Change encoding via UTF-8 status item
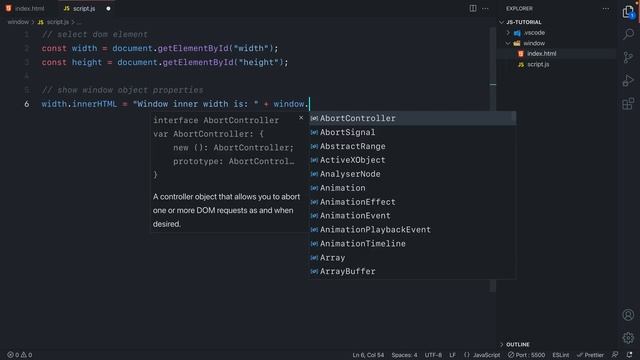 tap(433, 355)
